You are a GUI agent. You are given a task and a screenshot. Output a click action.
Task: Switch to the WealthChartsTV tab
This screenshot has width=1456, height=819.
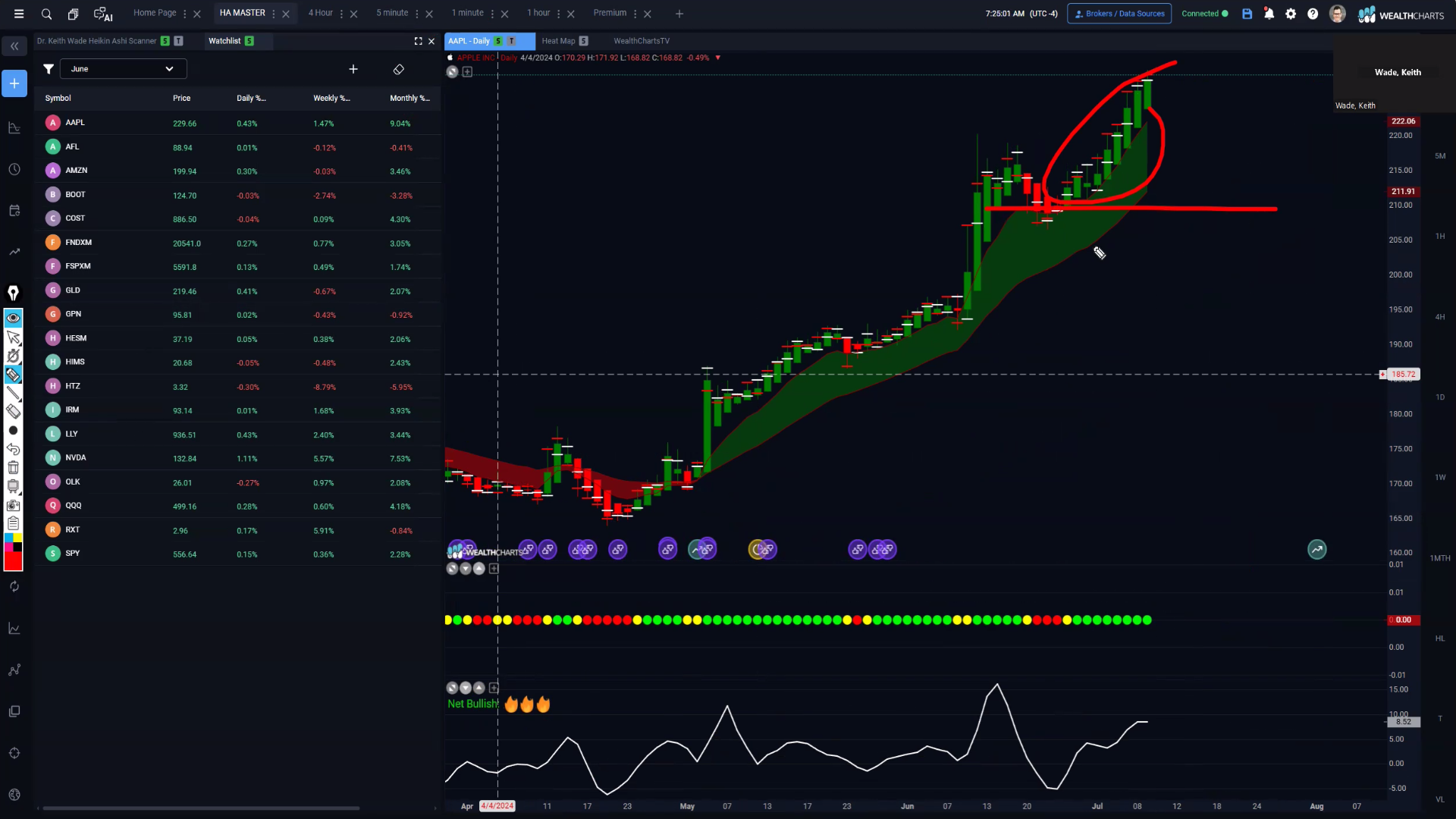tap(642, 41)
